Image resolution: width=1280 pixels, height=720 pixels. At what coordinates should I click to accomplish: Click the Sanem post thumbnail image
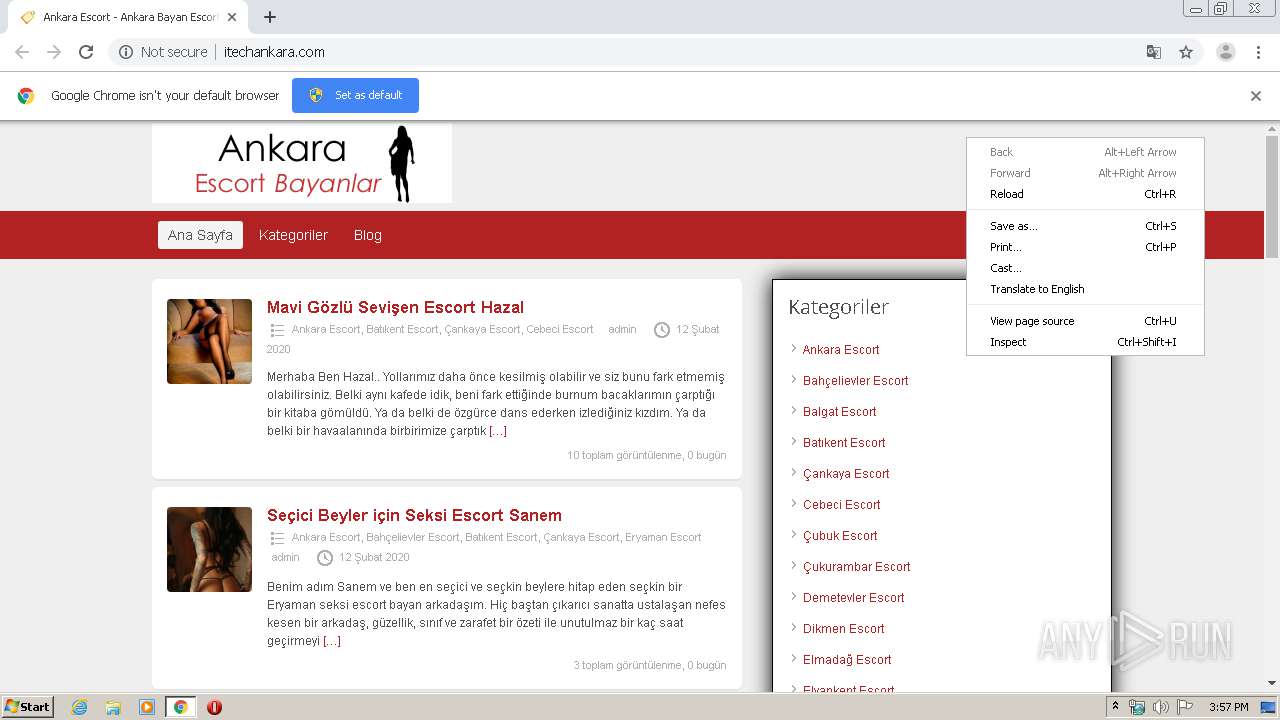point(209,549)
